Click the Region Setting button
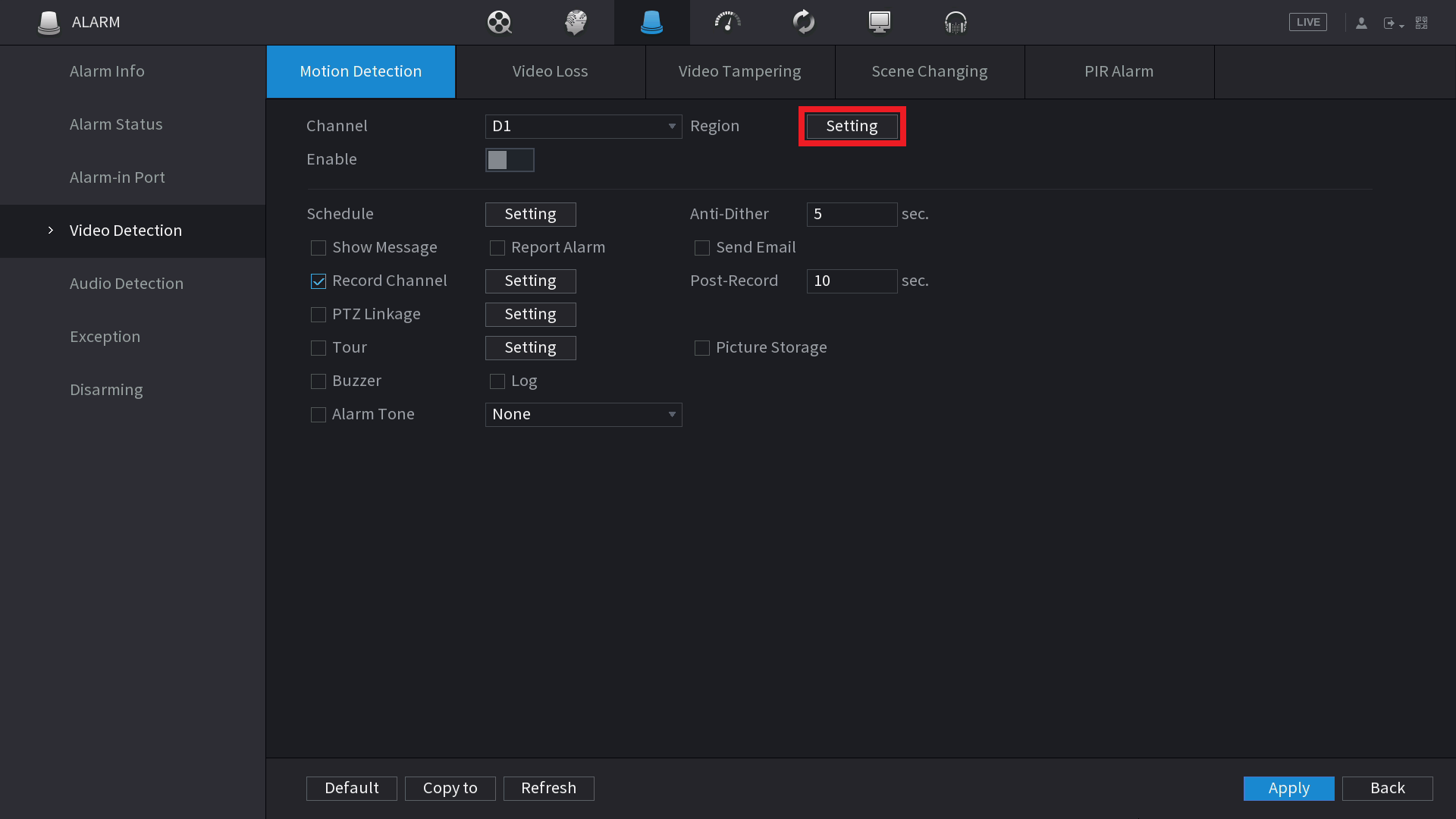The height and width of the screenshot is (819, 1456). (x=852, y=127)
